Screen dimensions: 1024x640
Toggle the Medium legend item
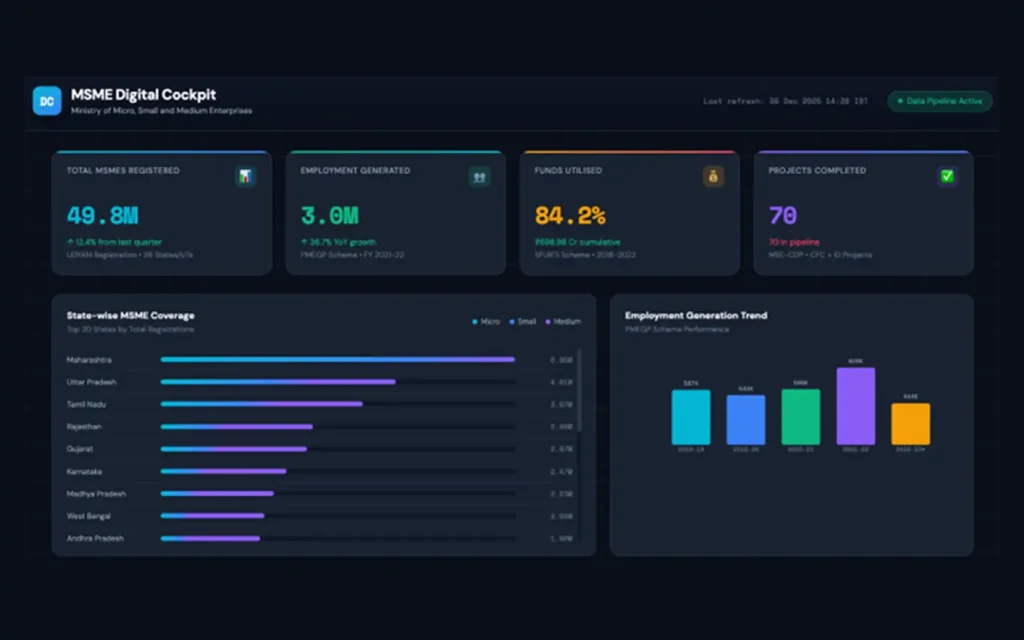562,322
